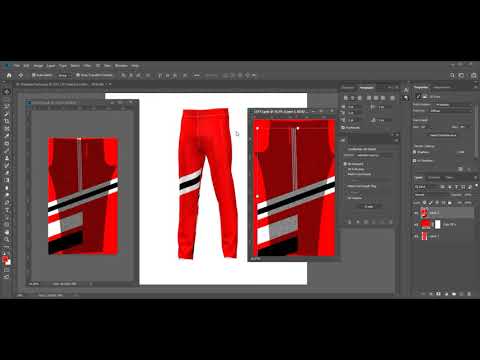Click the more options three-dot icon in options bar
The width and height of the screenshot is (480, 360).
tap(197, 75)
